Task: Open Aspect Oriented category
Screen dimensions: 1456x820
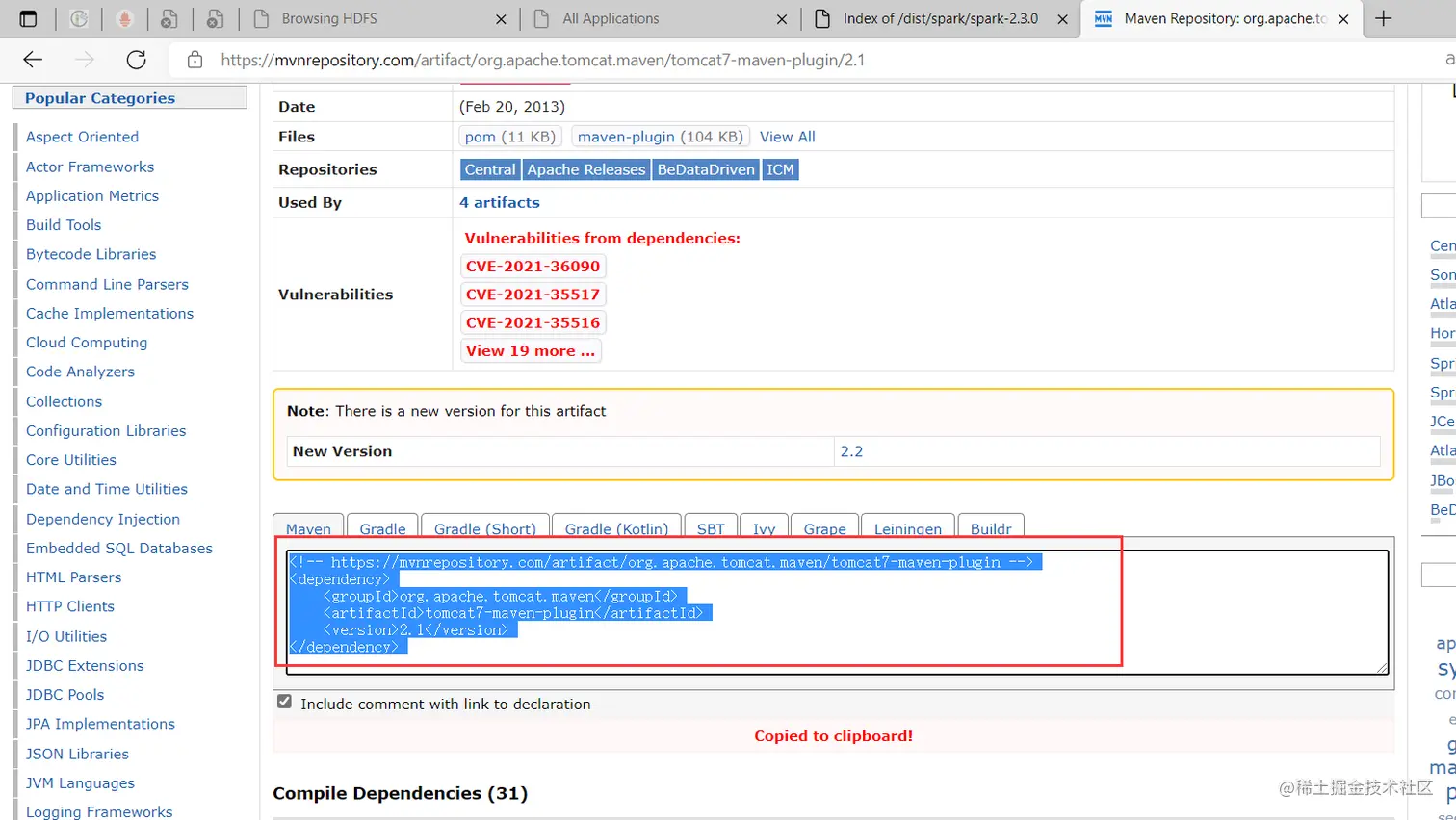Action: [82, 137]
